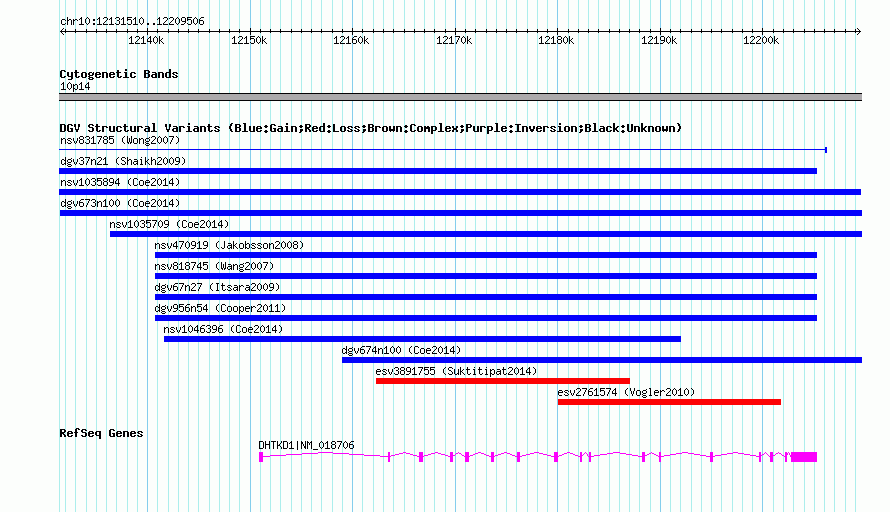
Task: Click the nsv818745 (Wang2007) variant label
Action: pyautogui.click(x=214, y=266)
